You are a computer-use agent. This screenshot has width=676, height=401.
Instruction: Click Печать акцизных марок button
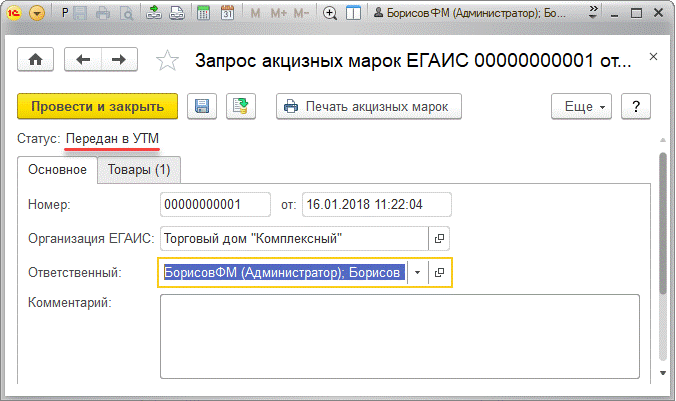[x=369, y=106]
